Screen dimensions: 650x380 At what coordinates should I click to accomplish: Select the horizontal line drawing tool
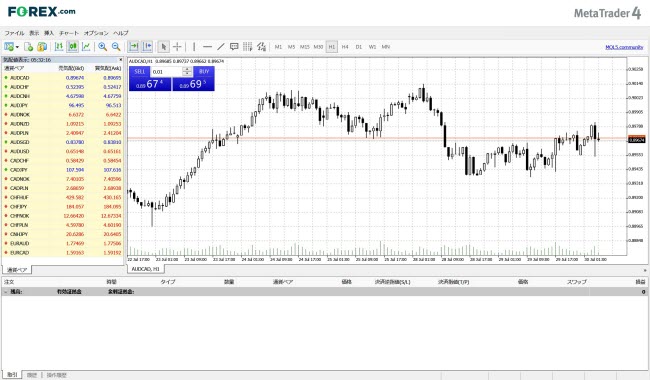207,47
